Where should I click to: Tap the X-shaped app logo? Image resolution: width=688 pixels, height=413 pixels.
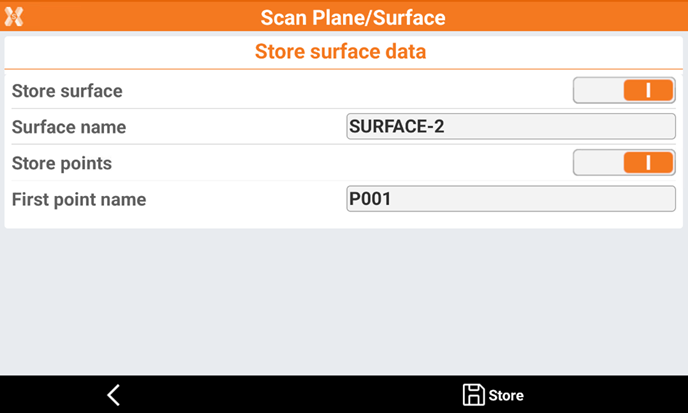13,17
